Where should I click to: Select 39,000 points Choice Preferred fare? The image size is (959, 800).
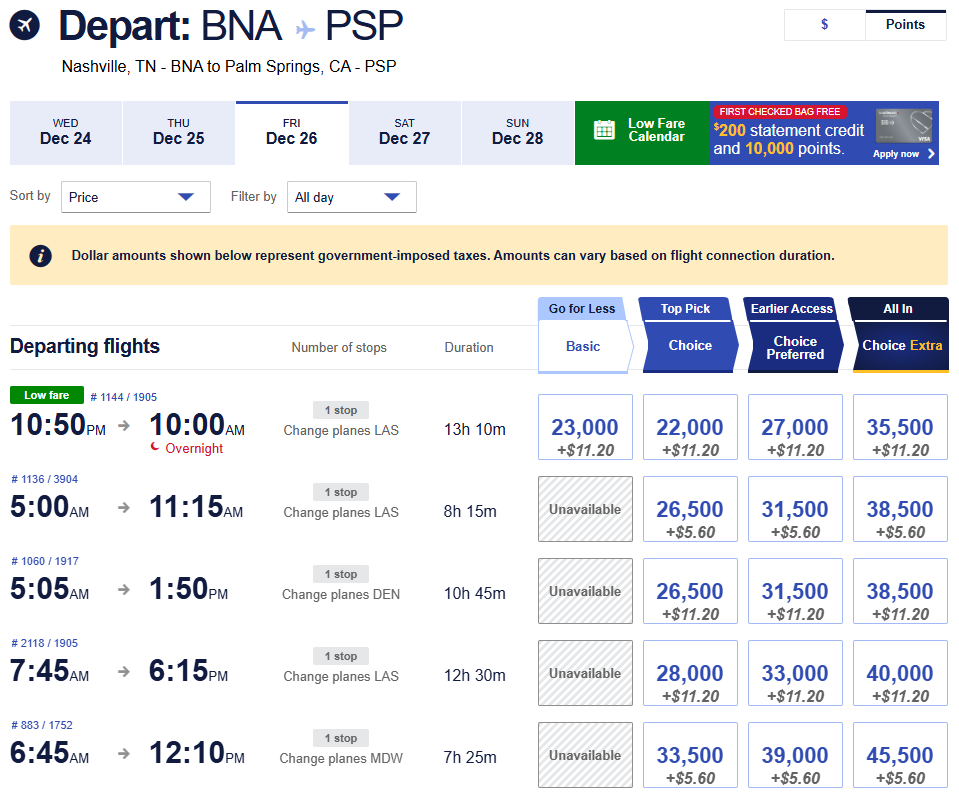(795, 755)
